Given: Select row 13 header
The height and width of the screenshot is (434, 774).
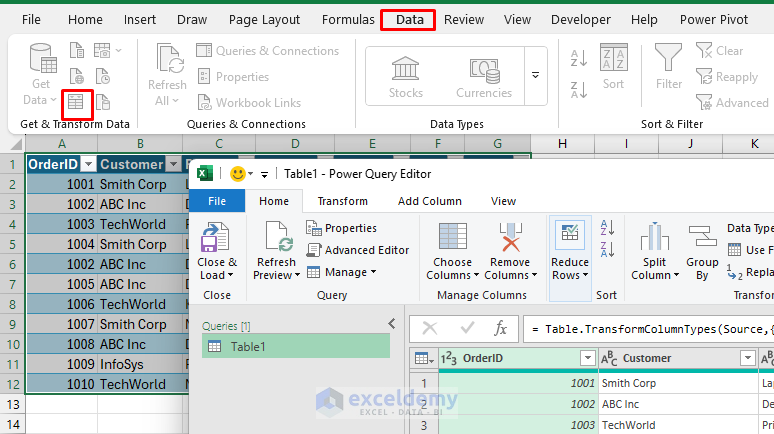Looking at the screenshot, I should (13, 404).
